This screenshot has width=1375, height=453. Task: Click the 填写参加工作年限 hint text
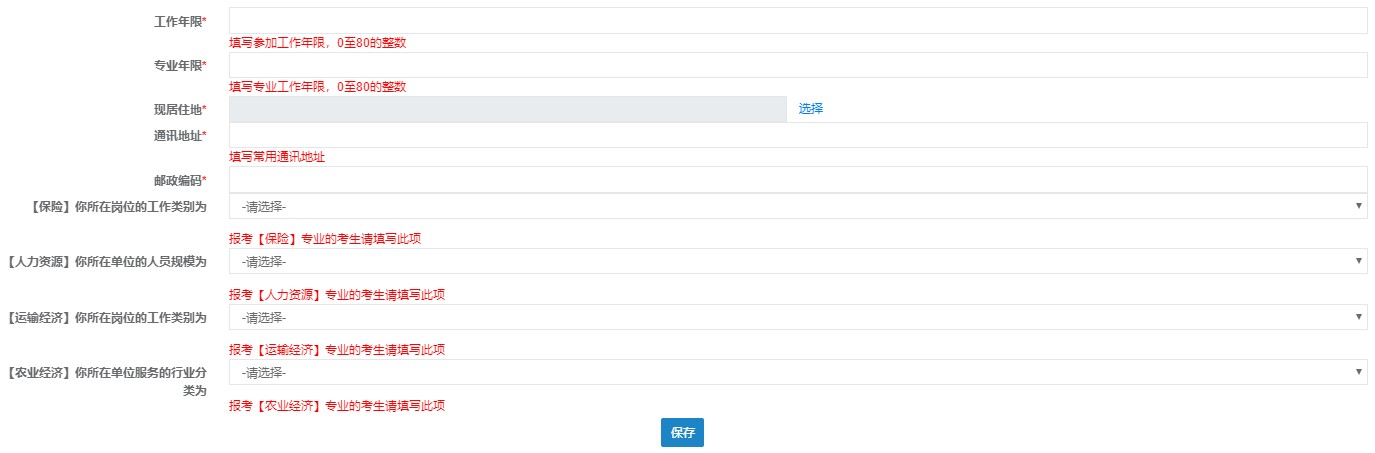click(x=317, y=43)
